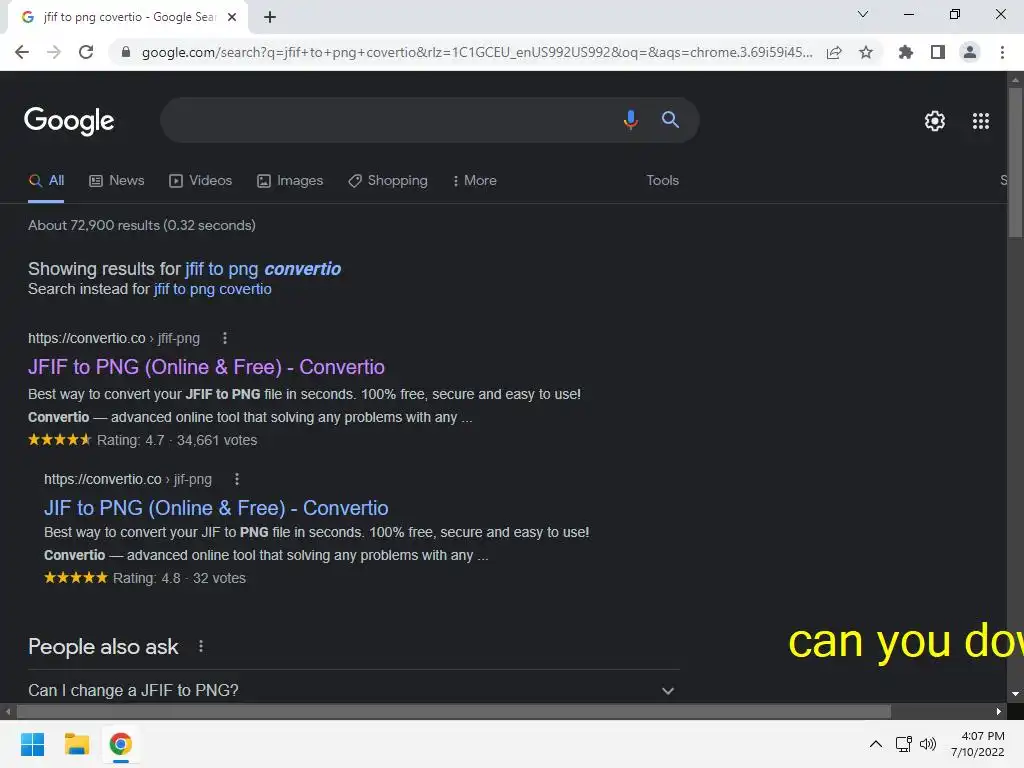The width and height of the screenshot is (1024, 768).
Task: Open the People also ask options menu
Action: point(200,647)
